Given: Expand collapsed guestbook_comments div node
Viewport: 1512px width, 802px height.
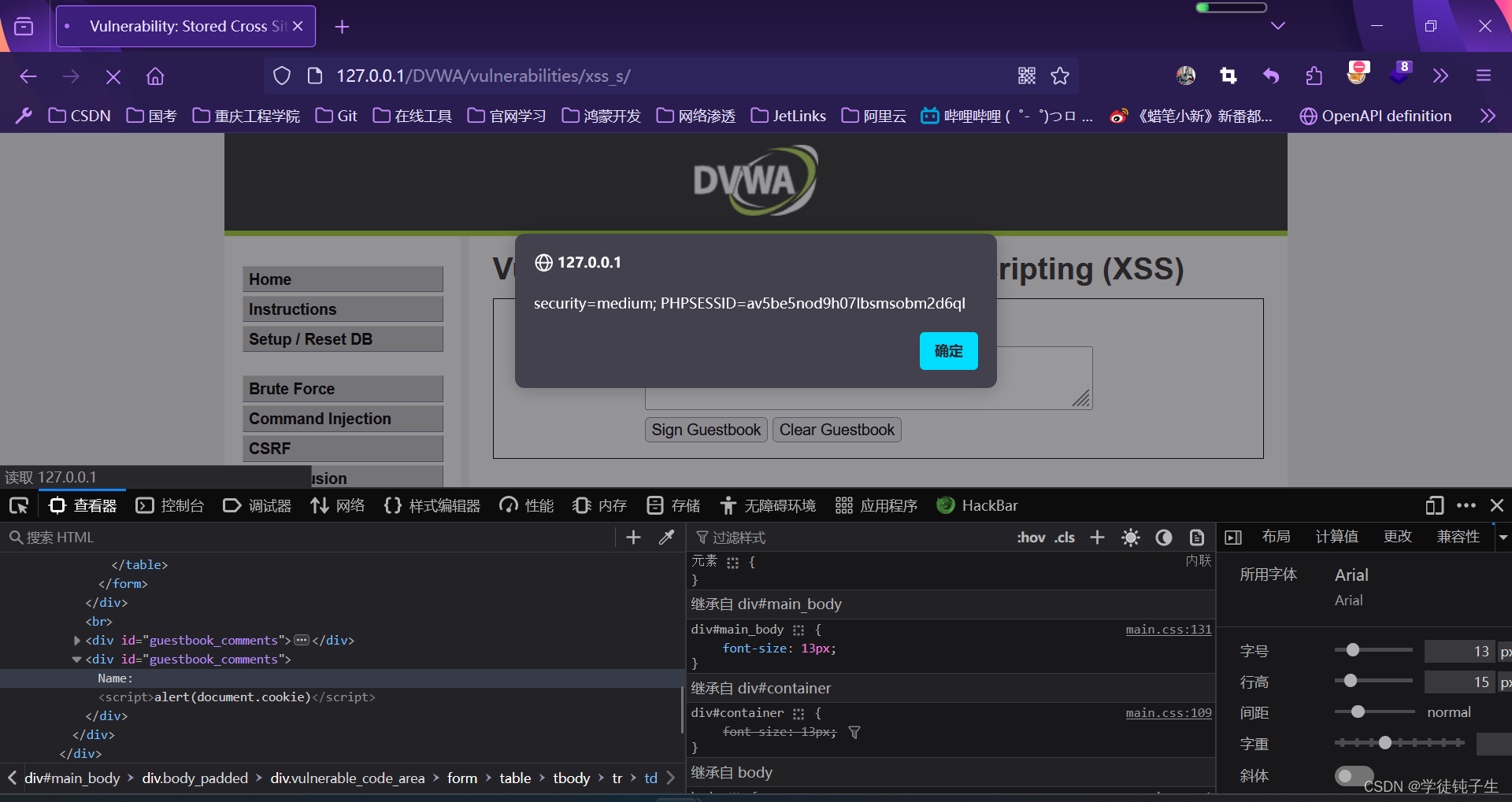Looking at the screenshot, I should [x=77, y=641].
